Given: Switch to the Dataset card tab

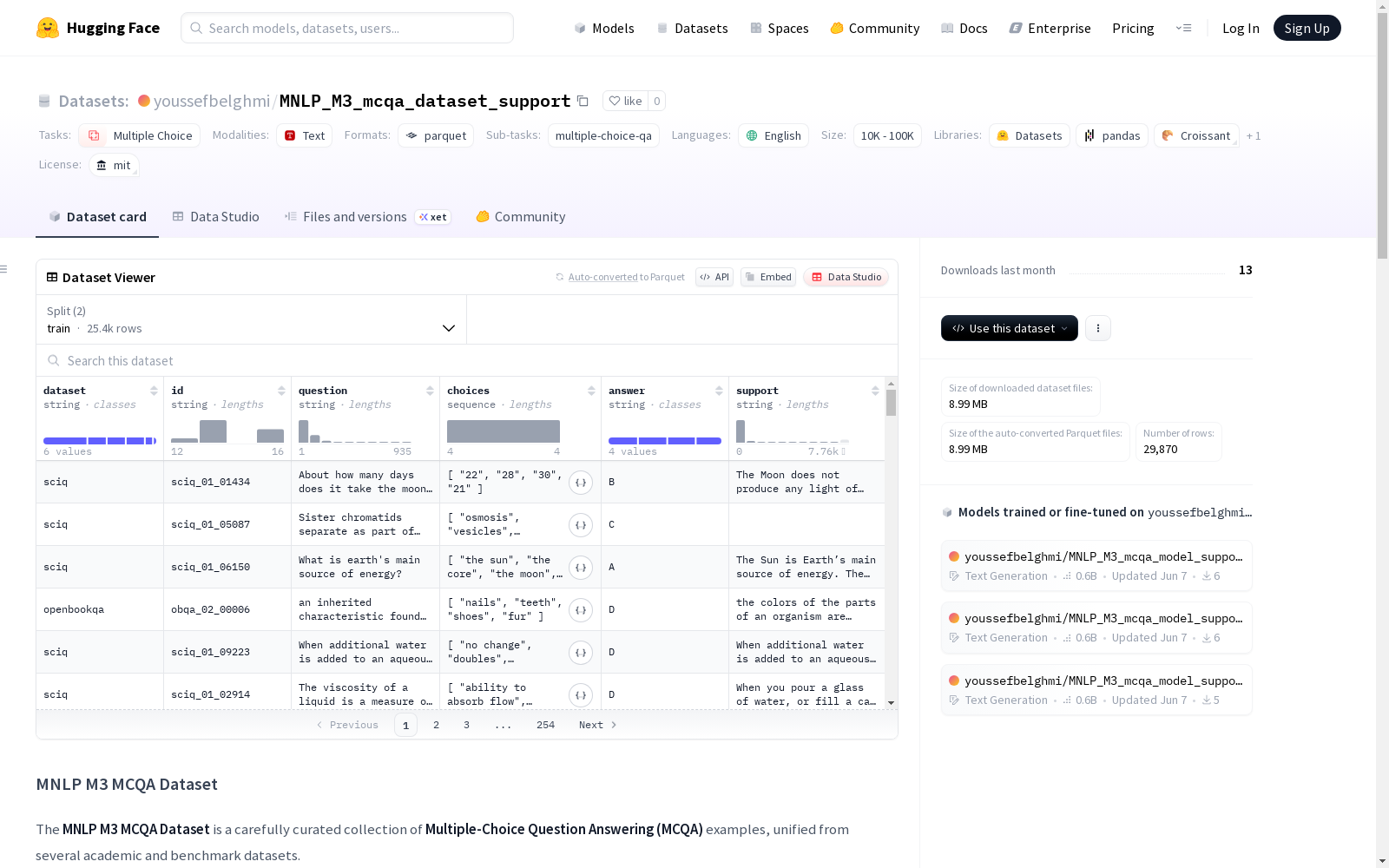Looking at the screenshot, I should coord(97,217).
